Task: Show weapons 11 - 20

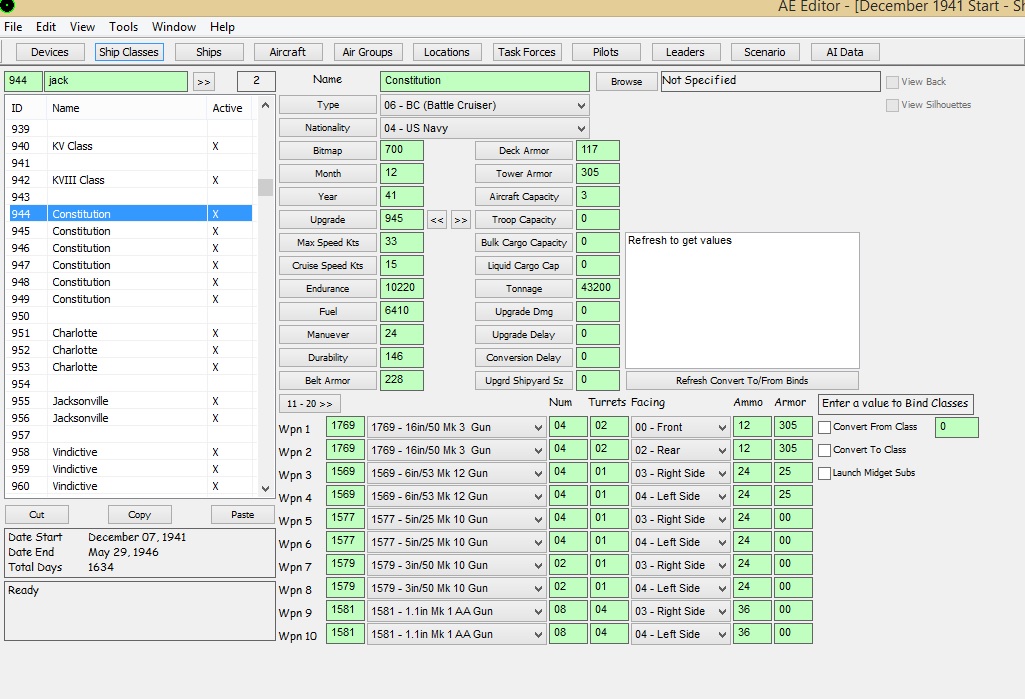Action: (310, 404)
